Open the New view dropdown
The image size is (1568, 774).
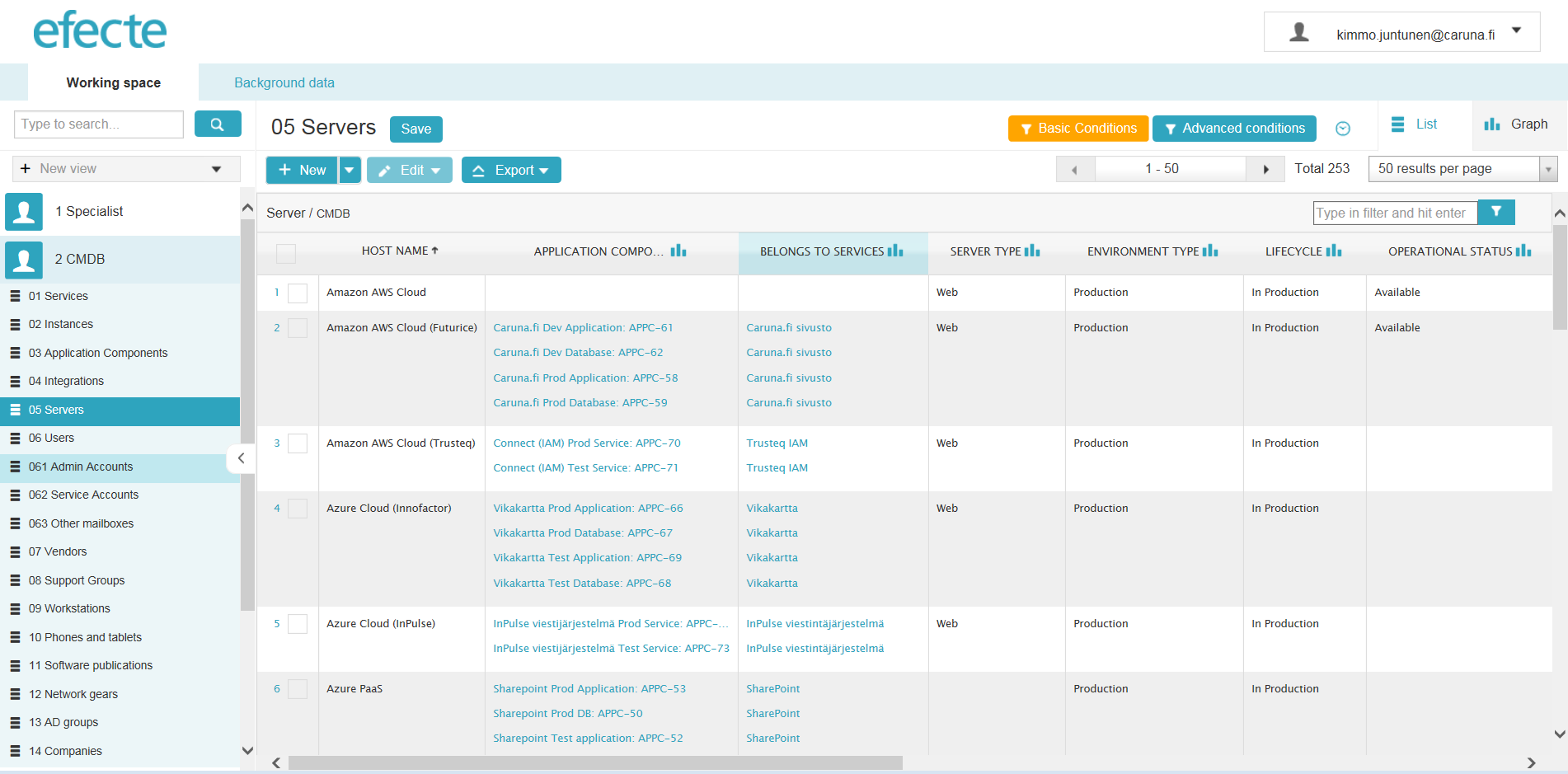pos(126,169)
